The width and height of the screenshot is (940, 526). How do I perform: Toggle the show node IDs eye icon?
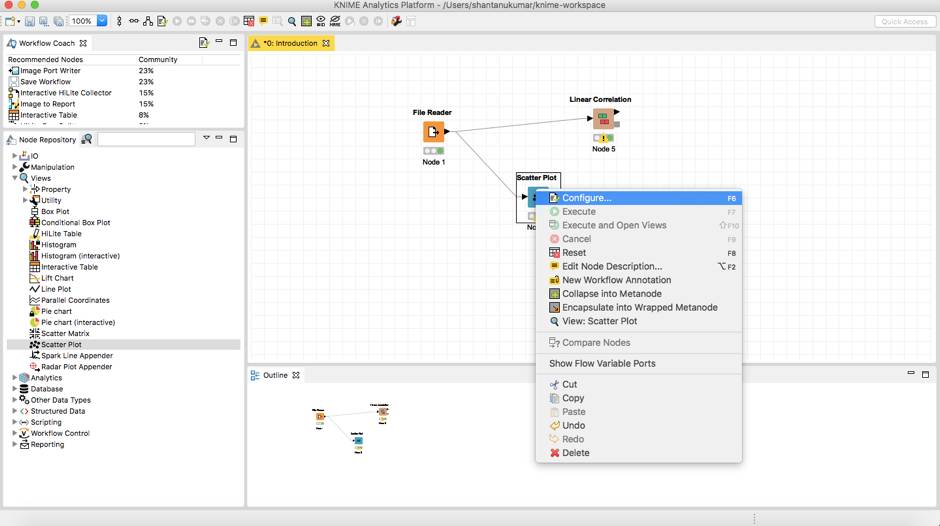(321, 21)
